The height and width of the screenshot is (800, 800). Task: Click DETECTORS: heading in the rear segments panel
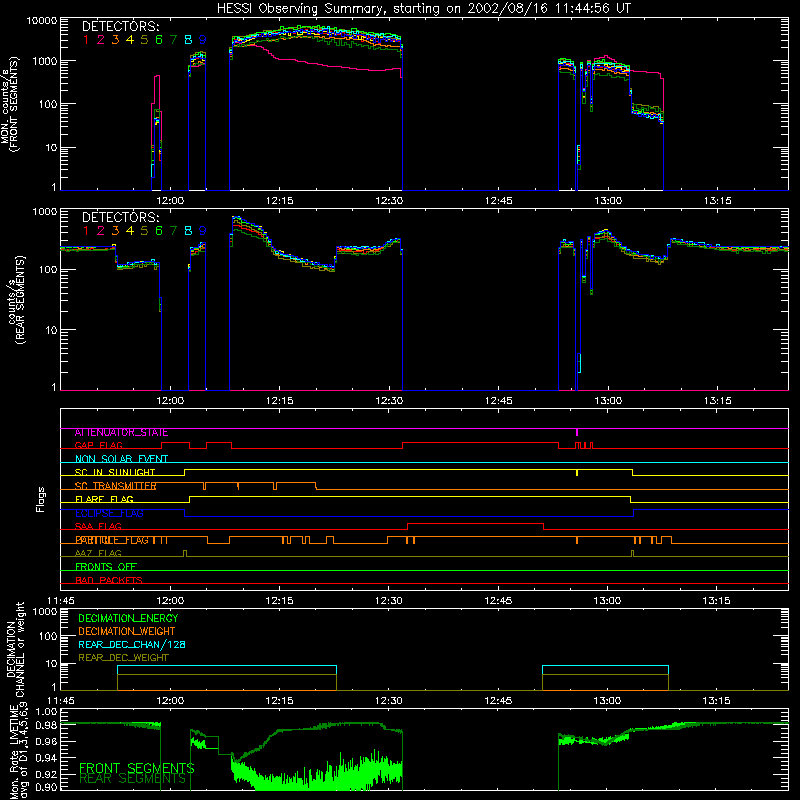120,217
